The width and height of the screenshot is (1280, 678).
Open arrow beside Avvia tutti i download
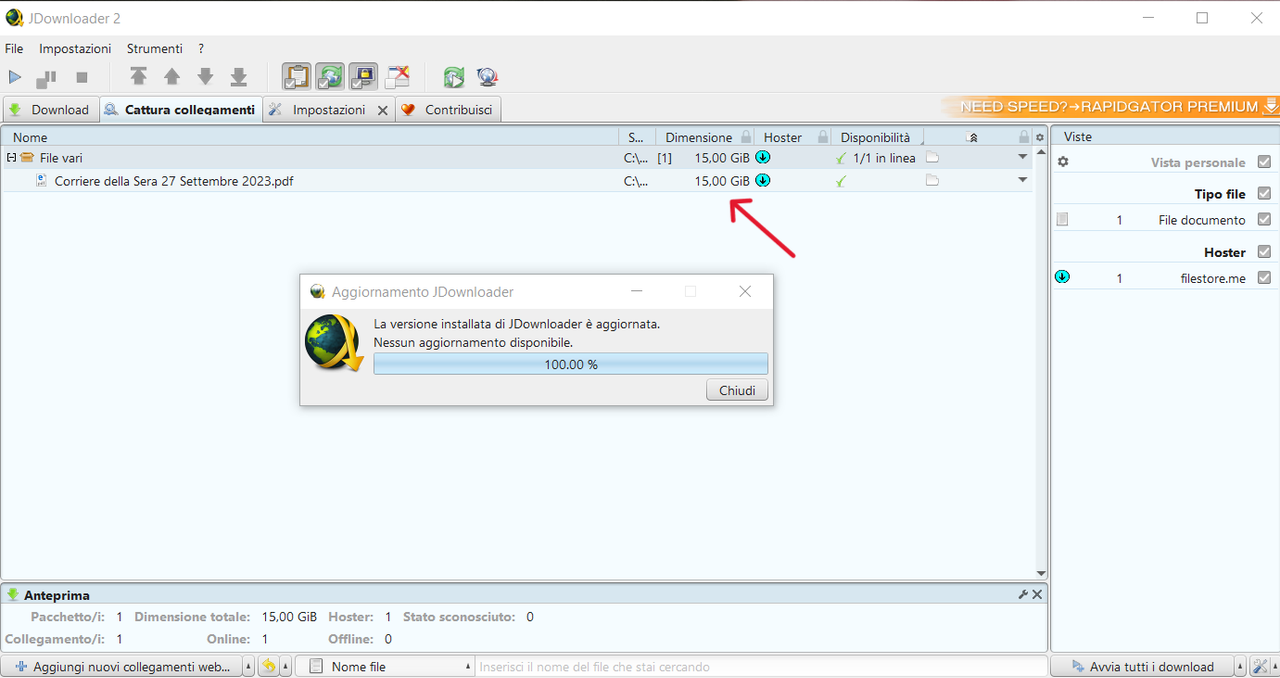click(x=1241, y=666)
